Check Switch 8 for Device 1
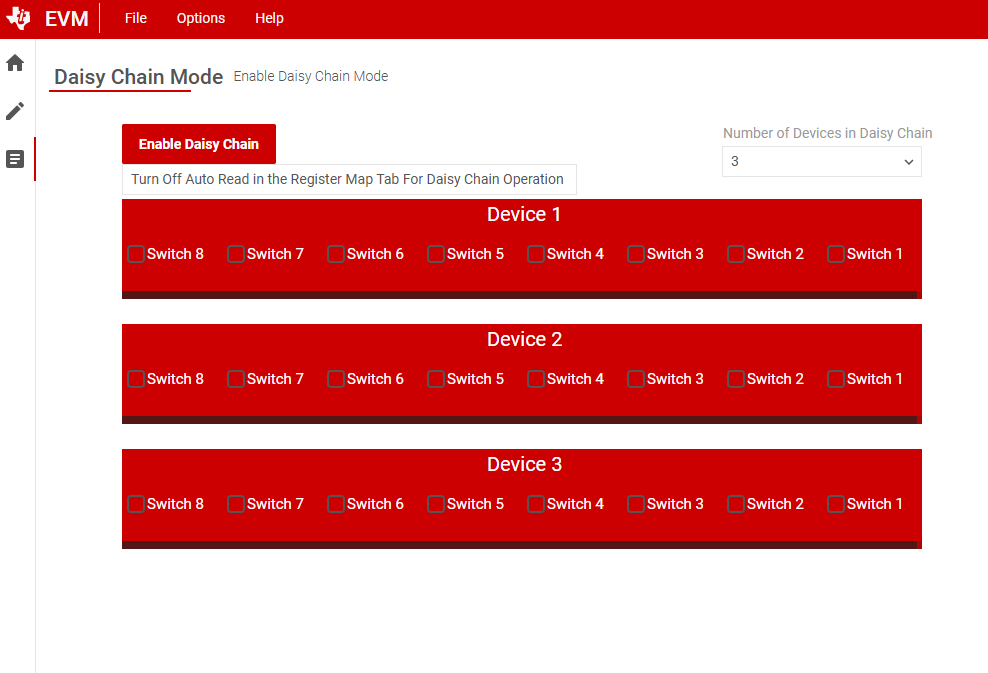 (x=136, y=254)
